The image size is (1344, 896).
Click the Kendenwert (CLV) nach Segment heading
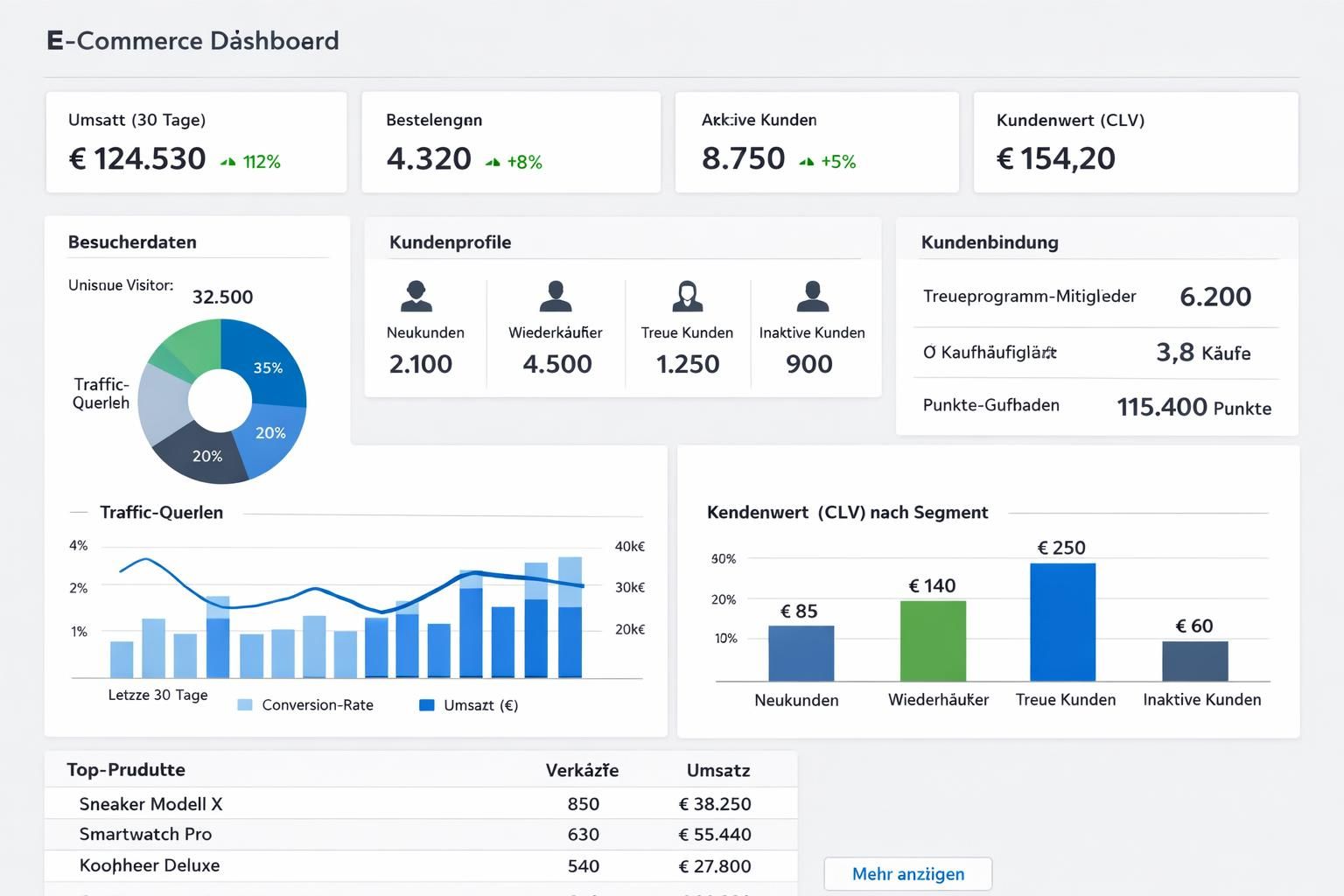click(848, 512)
